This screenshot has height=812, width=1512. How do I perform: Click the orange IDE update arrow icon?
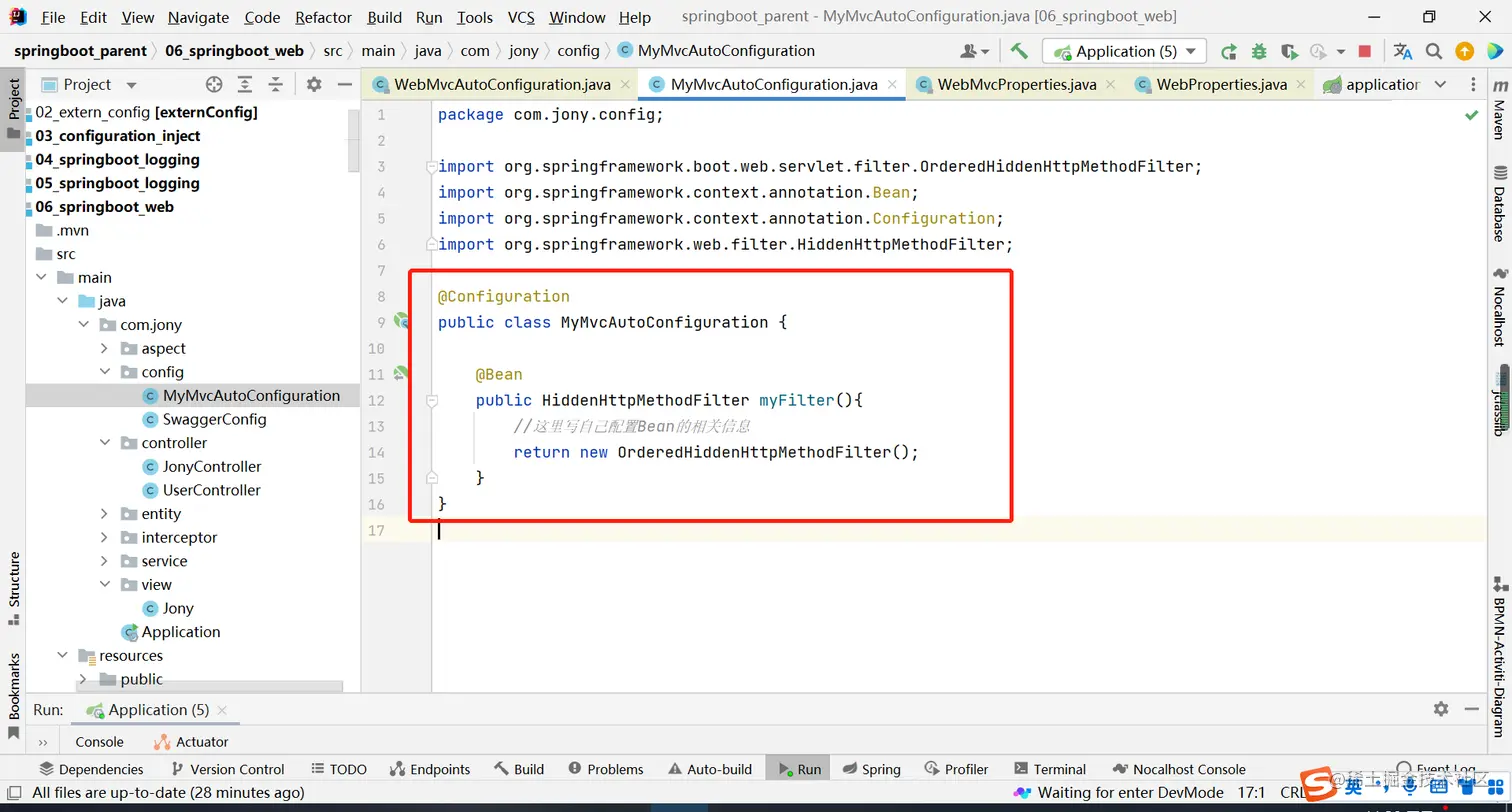[1464, 51]
